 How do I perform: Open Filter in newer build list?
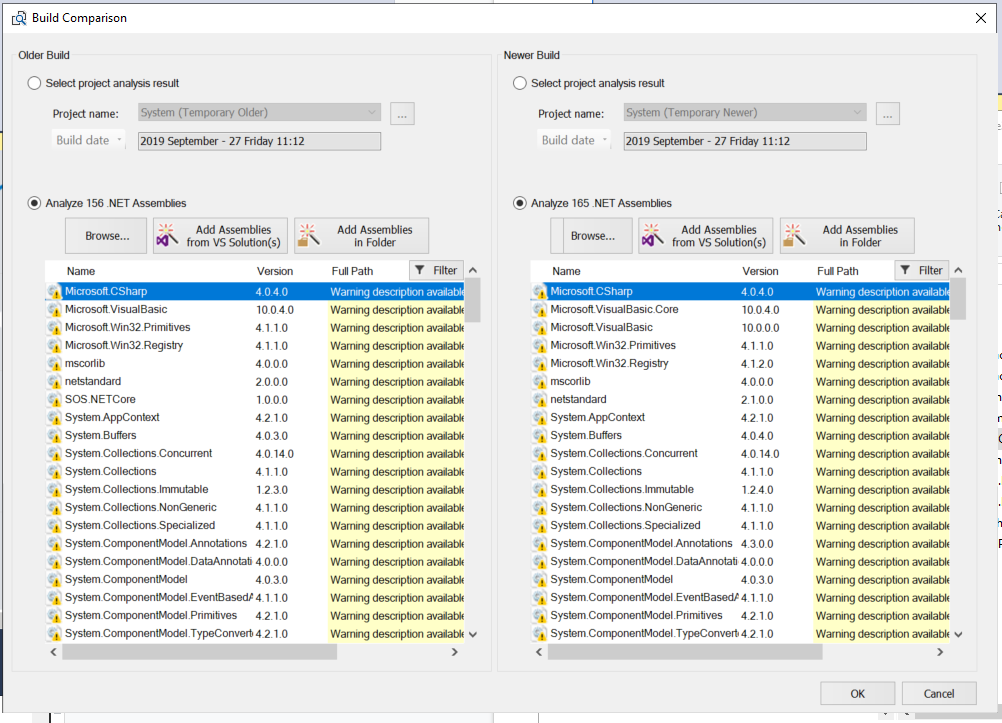coord(922,270)
